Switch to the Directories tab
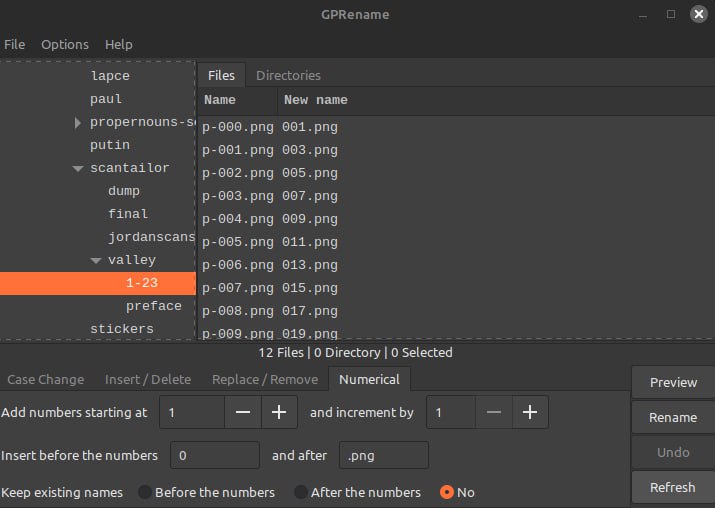This screenshot has width=715, height=508. point(288,75)
